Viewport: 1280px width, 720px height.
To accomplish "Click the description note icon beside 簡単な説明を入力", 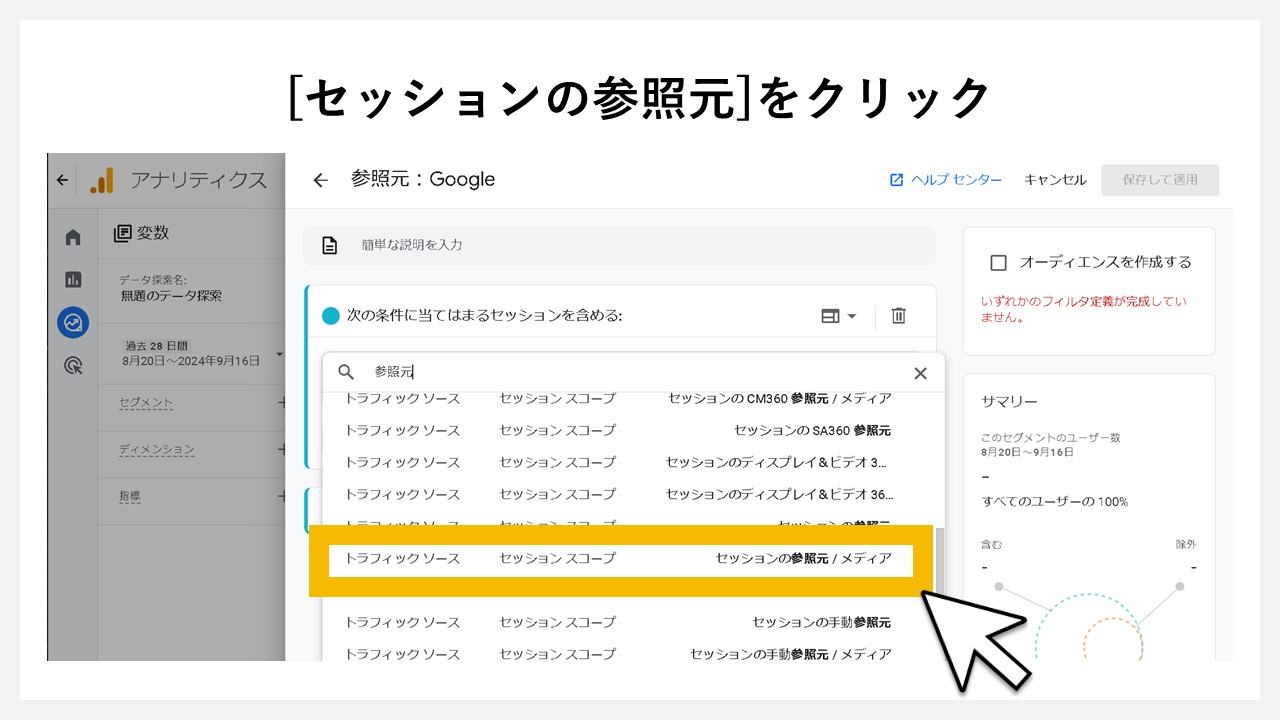I will point(330,244).
